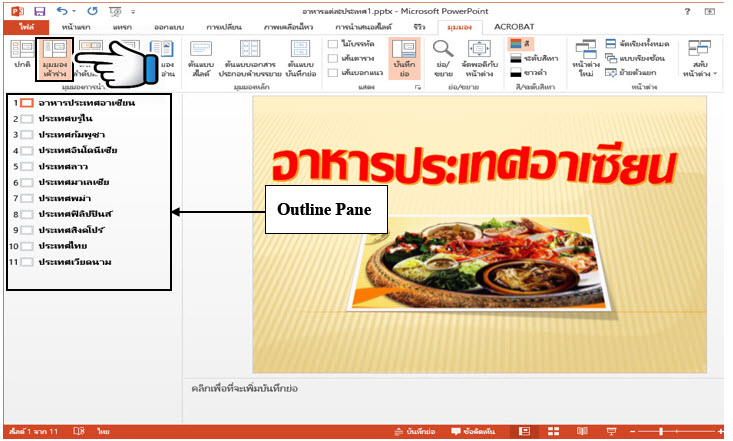Toggle the Gridlines (เส้นตาราง) checkbox
The width and height of the screenshot is (733, 441).
(333, 58)
